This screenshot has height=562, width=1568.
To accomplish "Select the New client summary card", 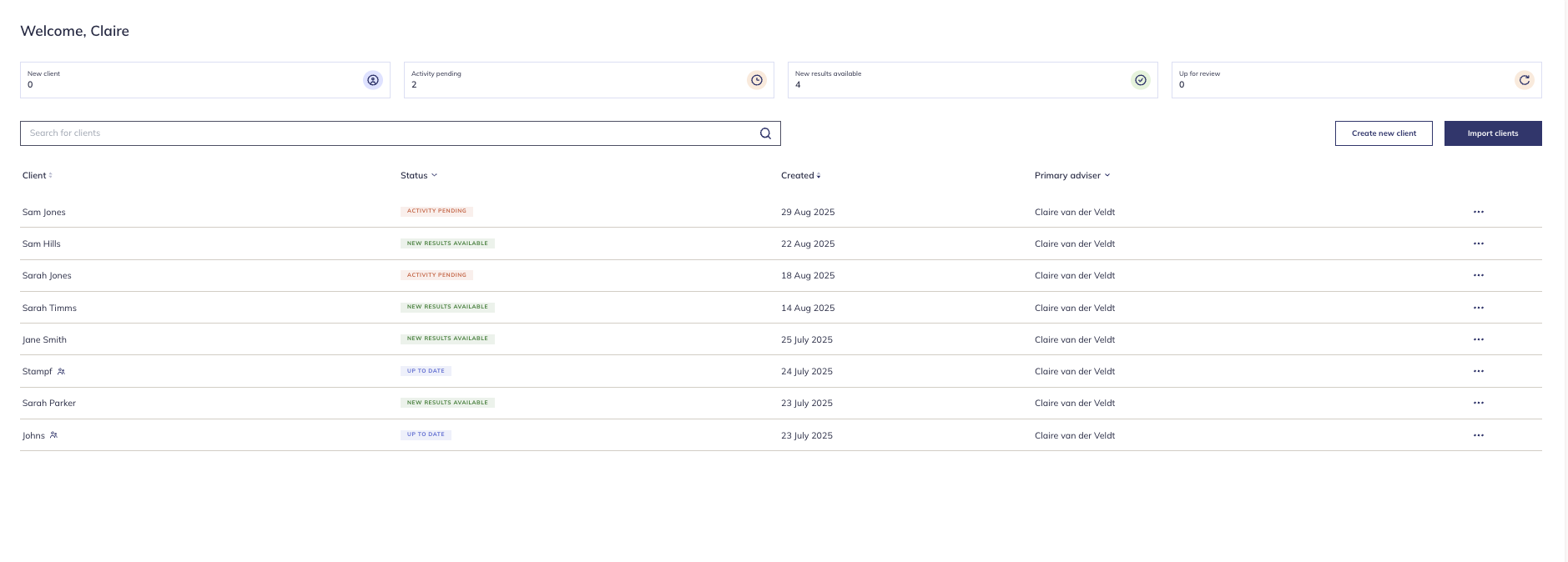I will [x=205, y=80].
